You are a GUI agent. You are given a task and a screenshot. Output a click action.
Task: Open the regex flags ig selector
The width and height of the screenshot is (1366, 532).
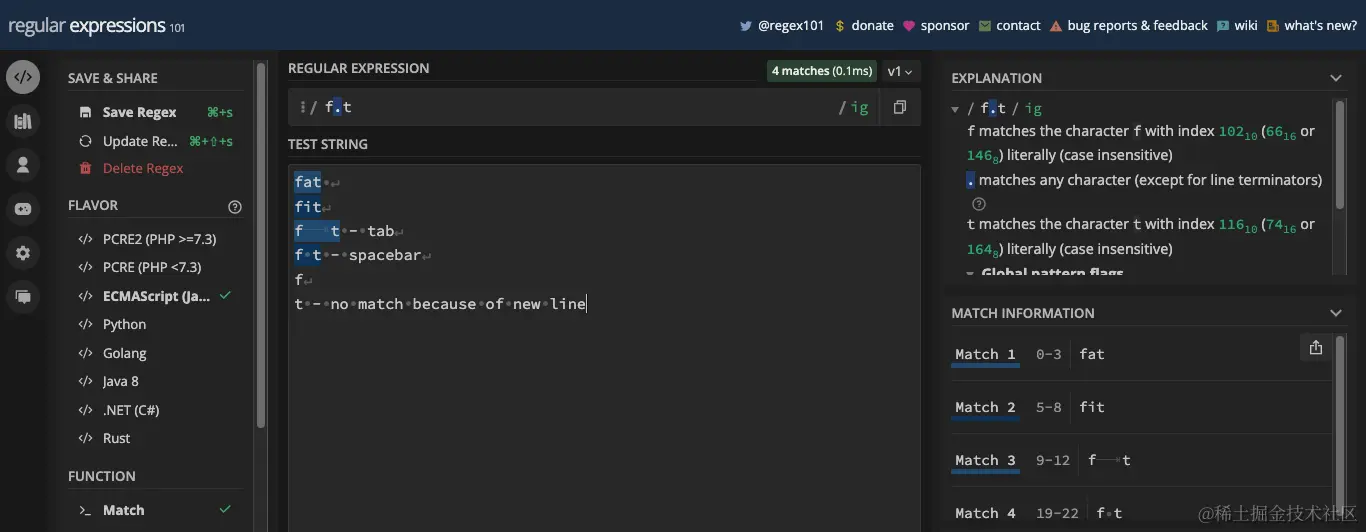[859, 107]
